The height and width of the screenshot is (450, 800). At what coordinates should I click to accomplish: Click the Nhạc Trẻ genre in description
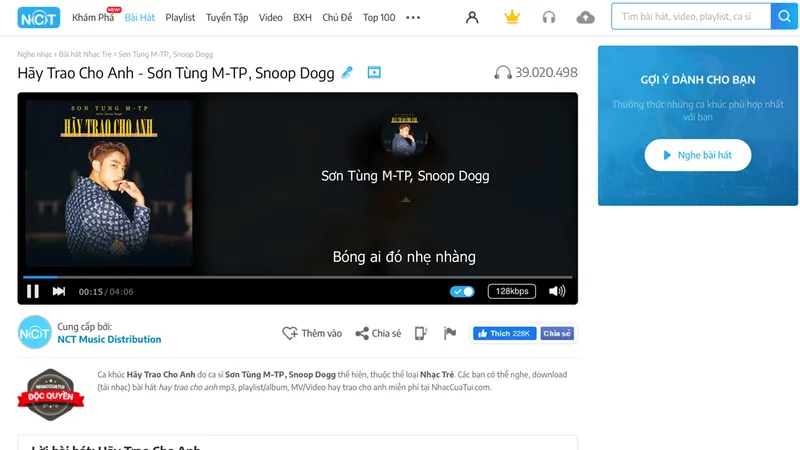437,374
